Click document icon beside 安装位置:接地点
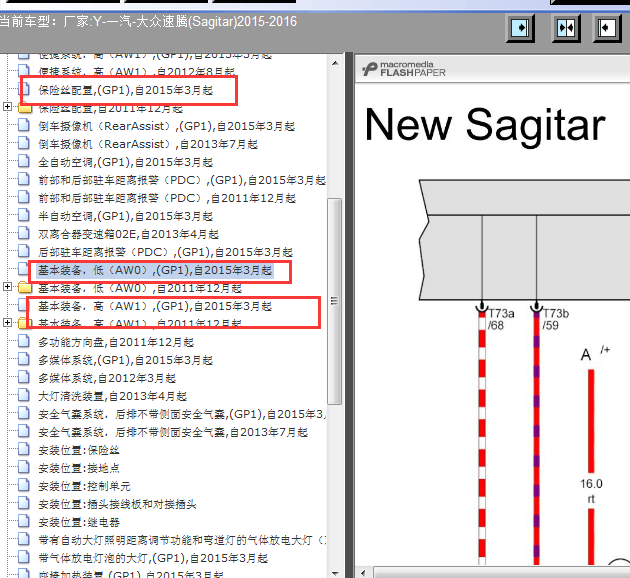The width and height of the screenshot is (630, 578). [x=24, y=468]
